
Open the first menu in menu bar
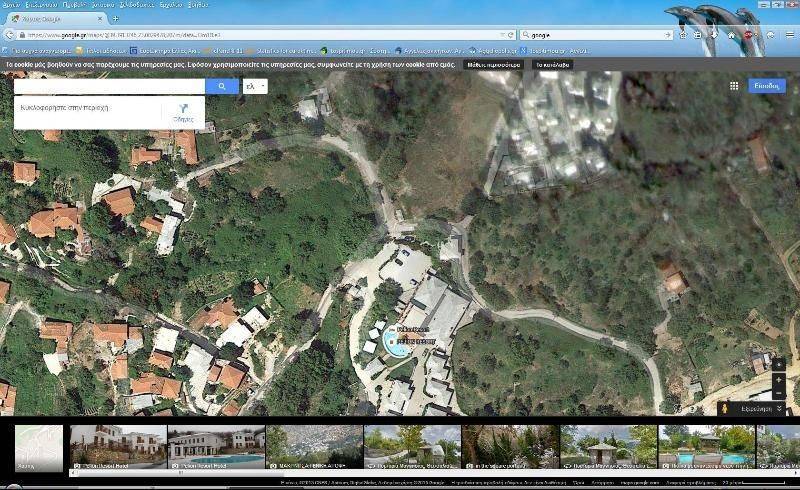pyautogui.click(x=12, y=5)
